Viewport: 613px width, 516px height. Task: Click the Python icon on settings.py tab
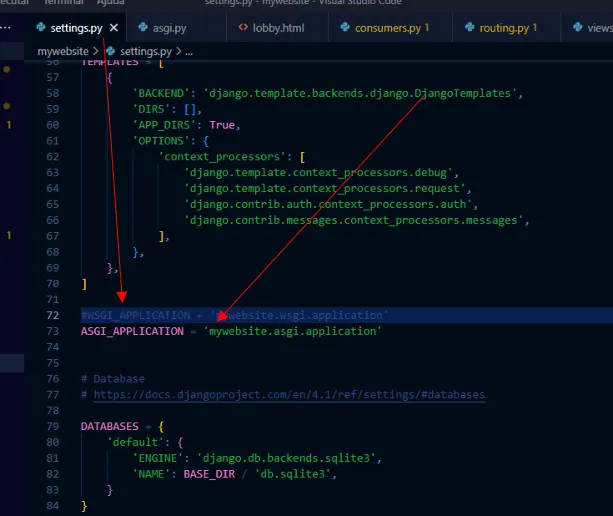pos(42,28)
